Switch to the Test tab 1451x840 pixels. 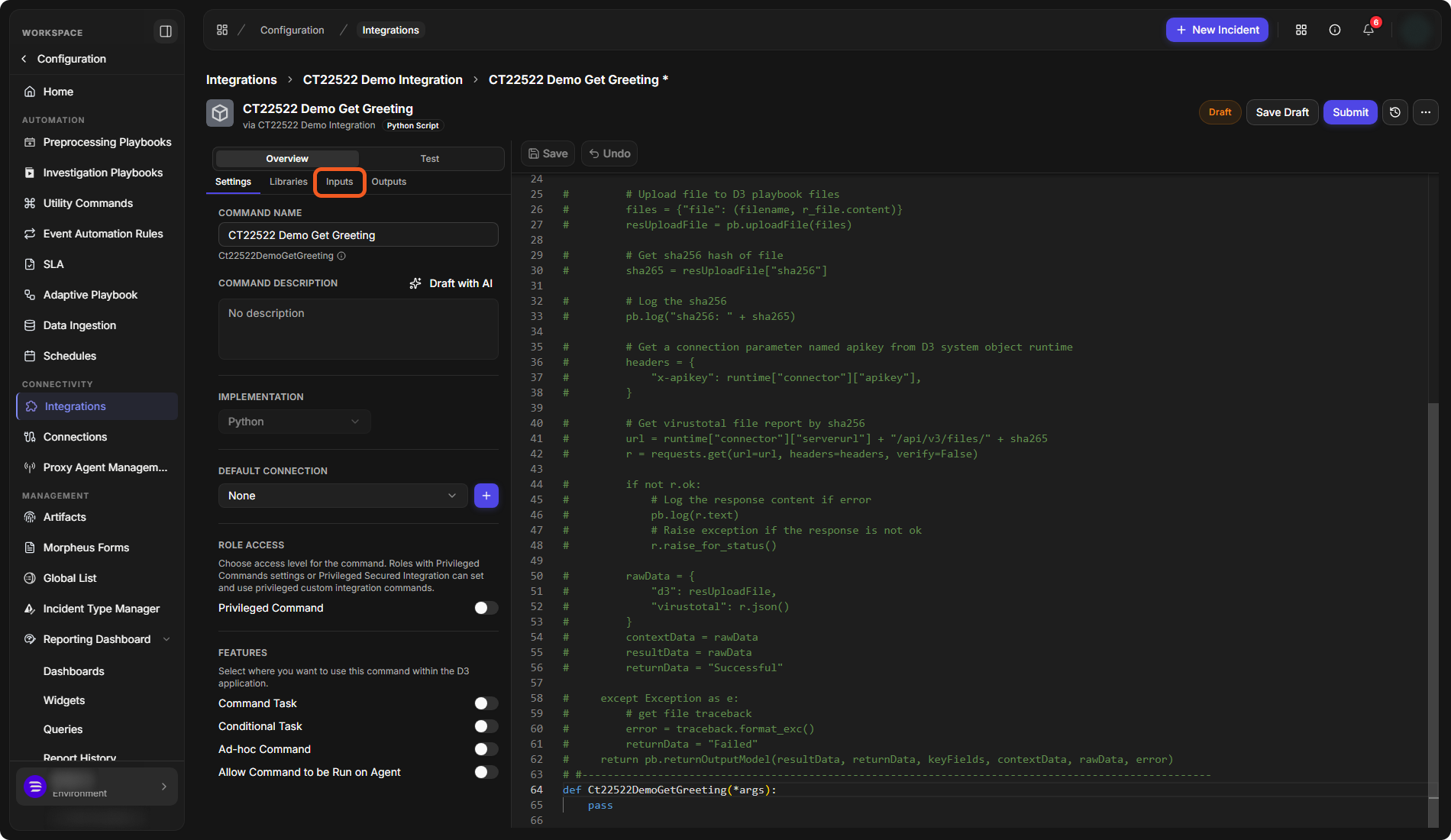(x=430, y=159)
